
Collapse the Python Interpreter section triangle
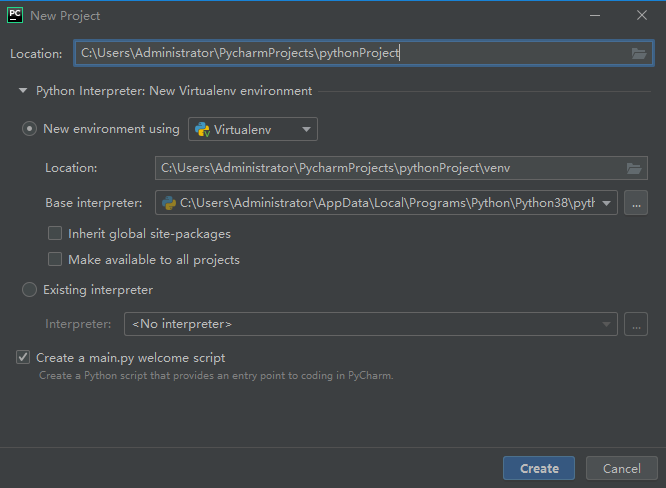coord(23,91)
